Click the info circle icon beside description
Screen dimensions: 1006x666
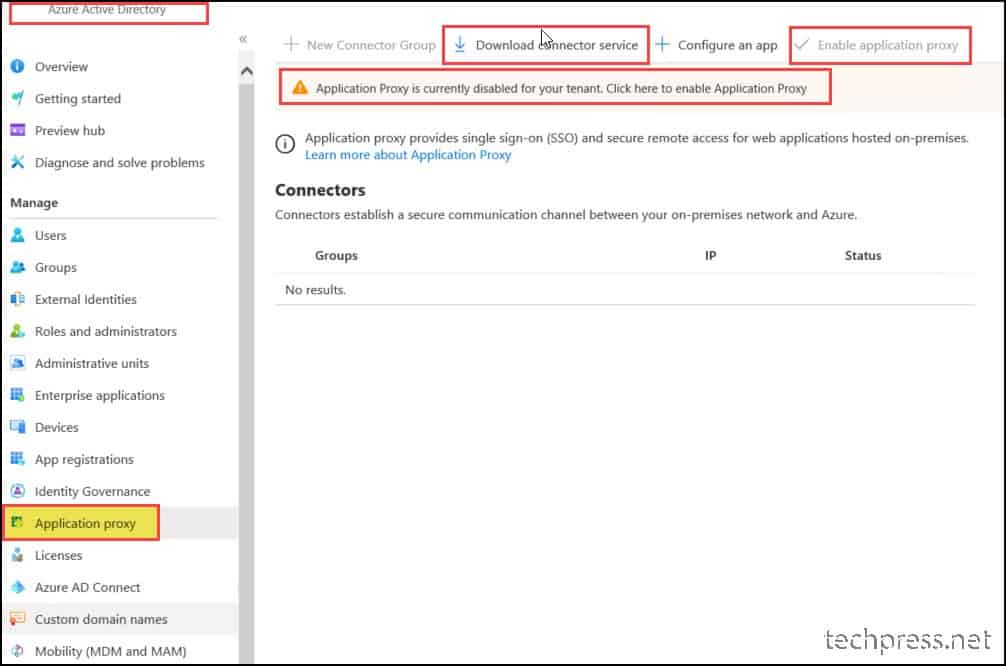click(x=285, y=144)
